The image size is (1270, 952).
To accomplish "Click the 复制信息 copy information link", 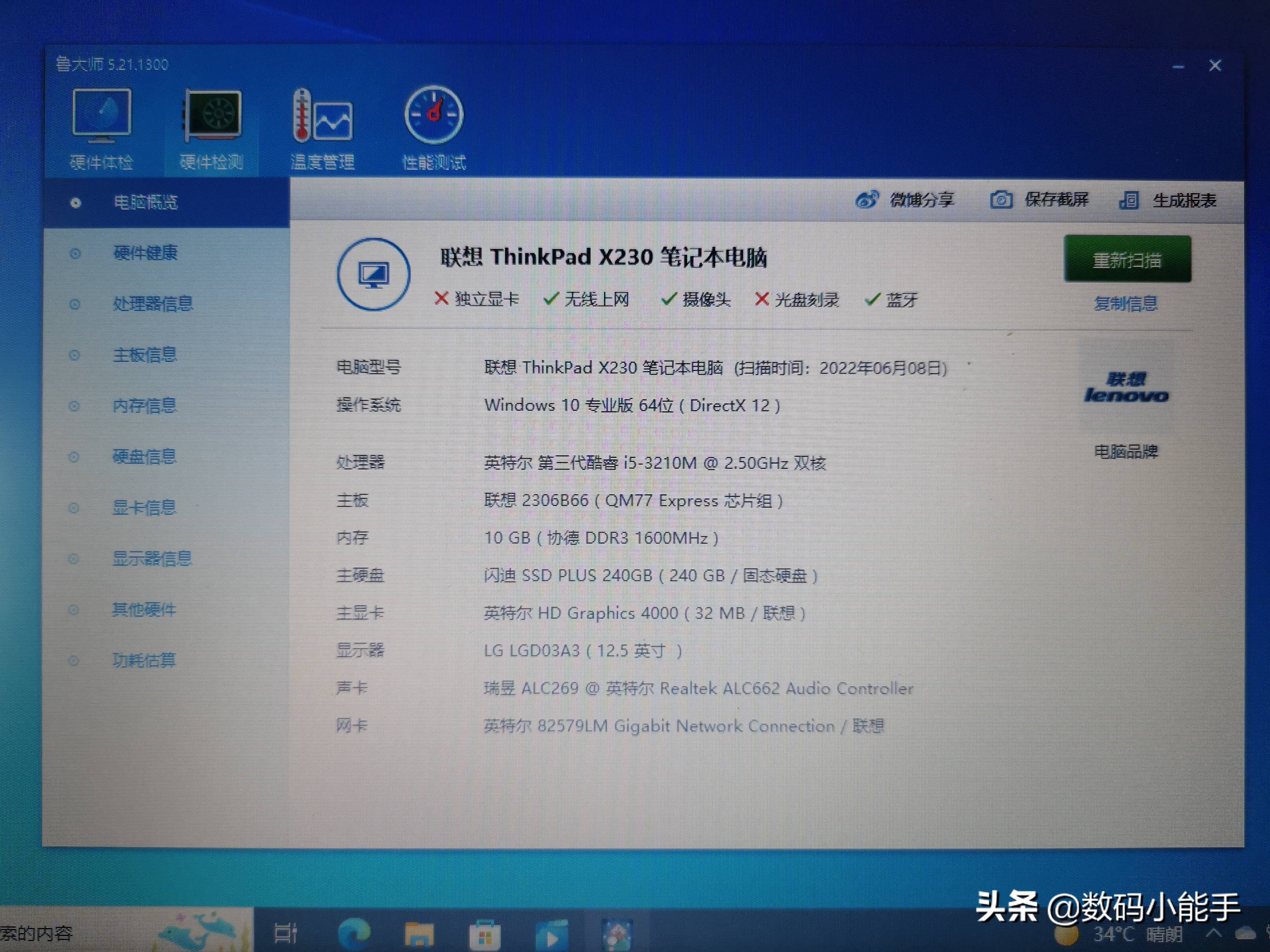I will point(1127,304).
